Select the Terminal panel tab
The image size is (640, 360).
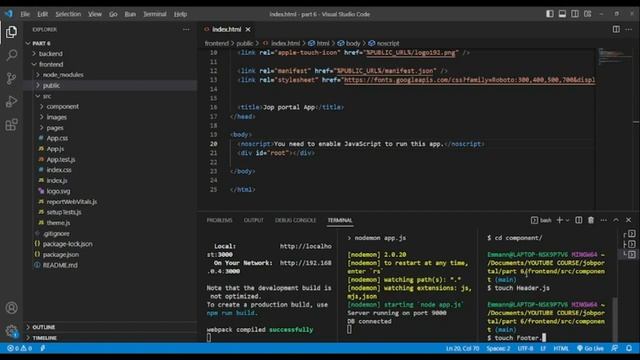pyautogui.click(x=340, y=220)
